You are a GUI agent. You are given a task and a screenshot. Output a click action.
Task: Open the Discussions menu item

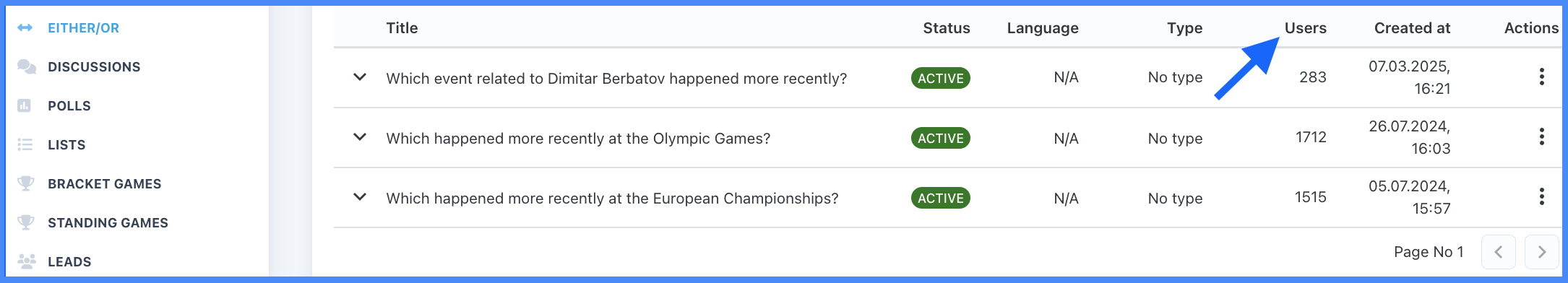click(94, 67)
